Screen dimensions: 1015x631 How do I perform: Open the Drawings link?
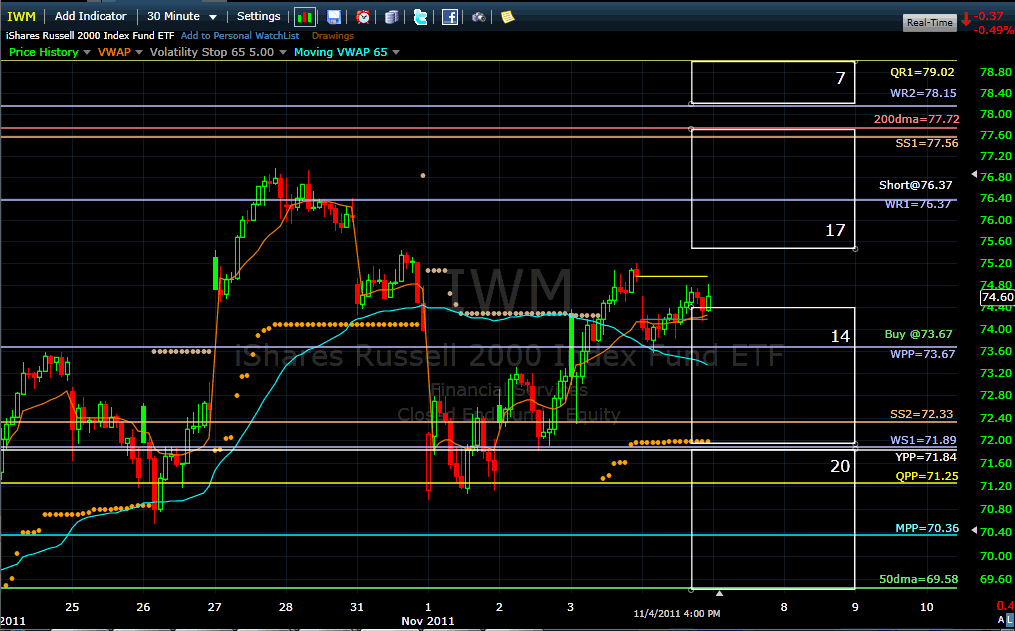coord(333,36)
